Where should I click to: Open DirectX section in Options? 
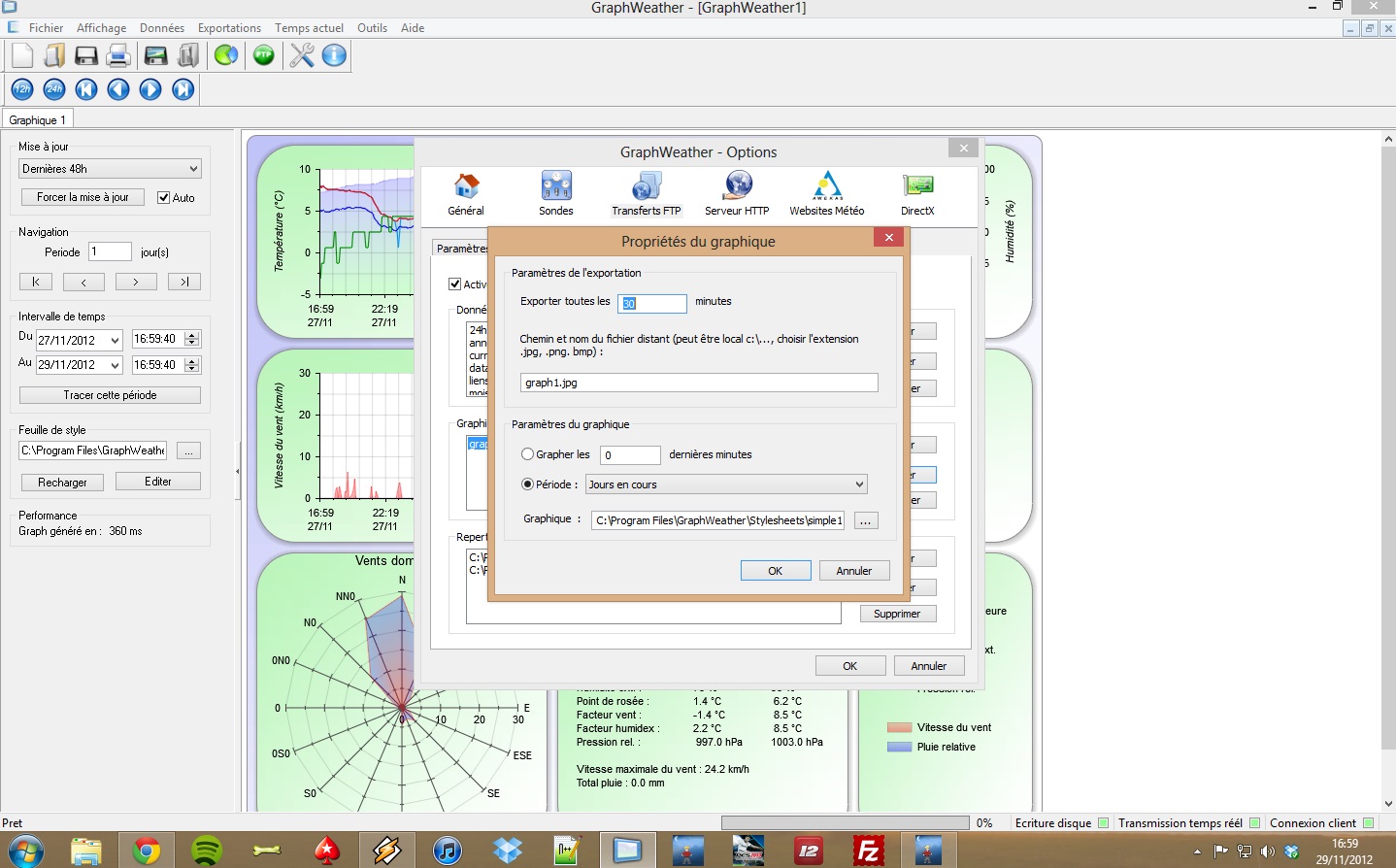tap(917, 193)
